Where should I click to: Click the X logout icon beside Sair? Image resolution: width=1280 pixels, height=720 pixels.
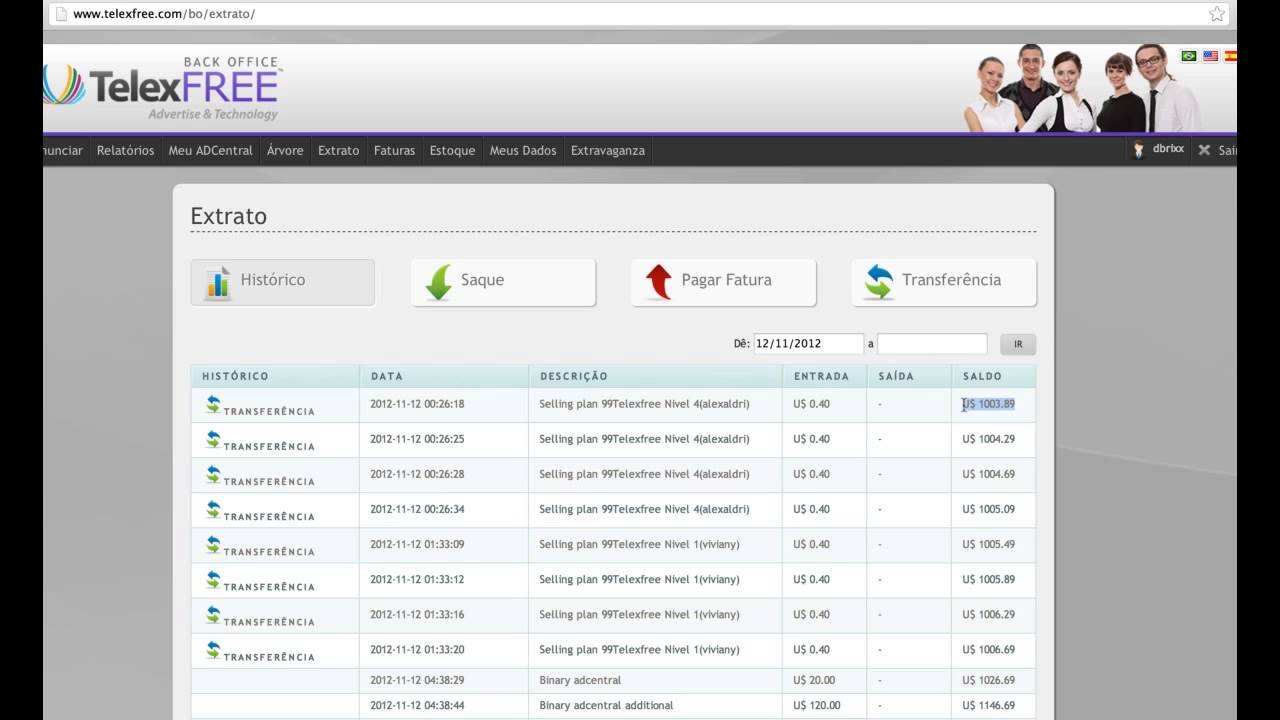click(1204, 150)
